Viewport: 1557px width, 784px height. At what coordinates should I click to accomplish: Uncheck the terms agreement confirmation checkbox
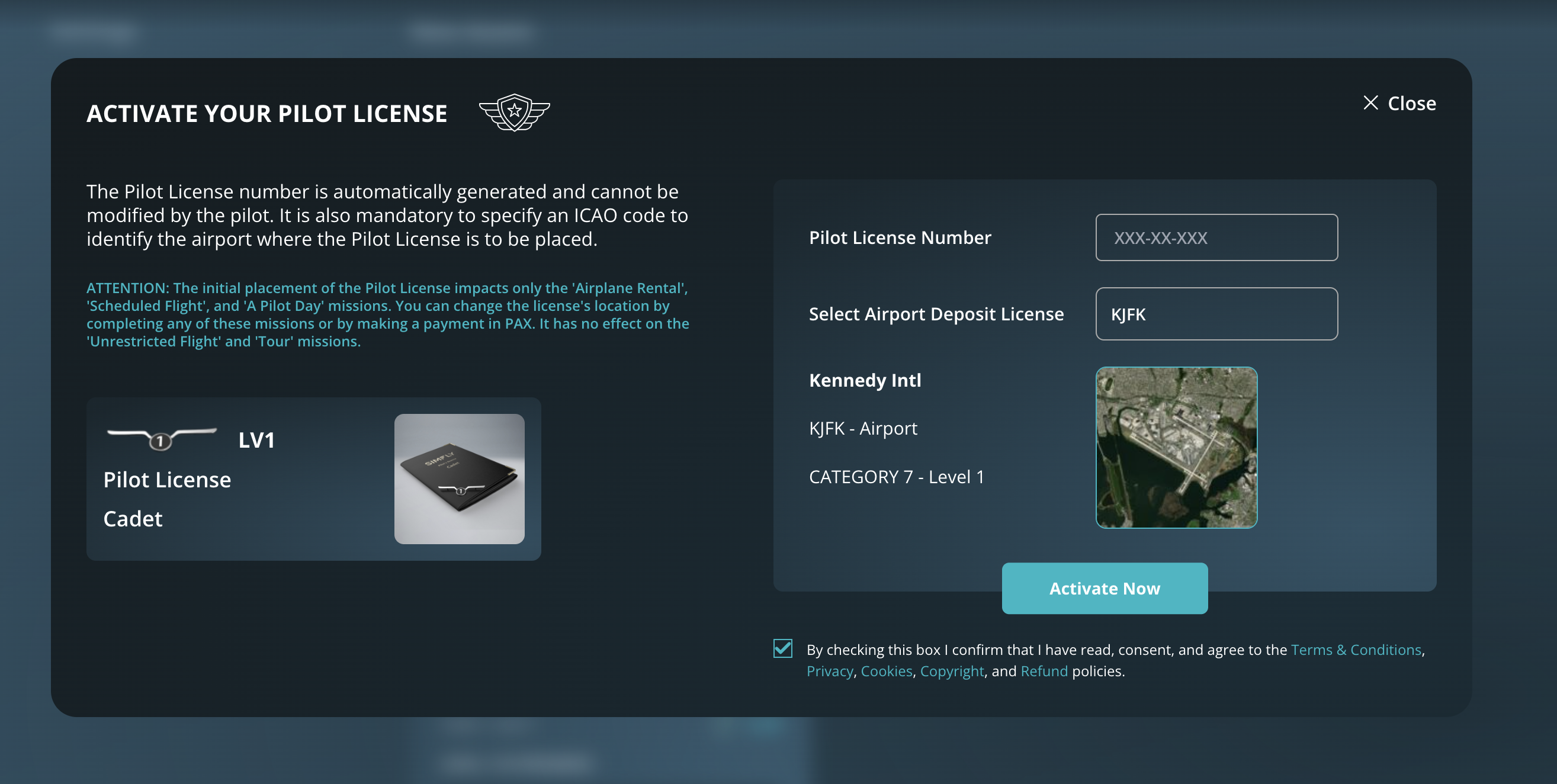tap(783, 649)
